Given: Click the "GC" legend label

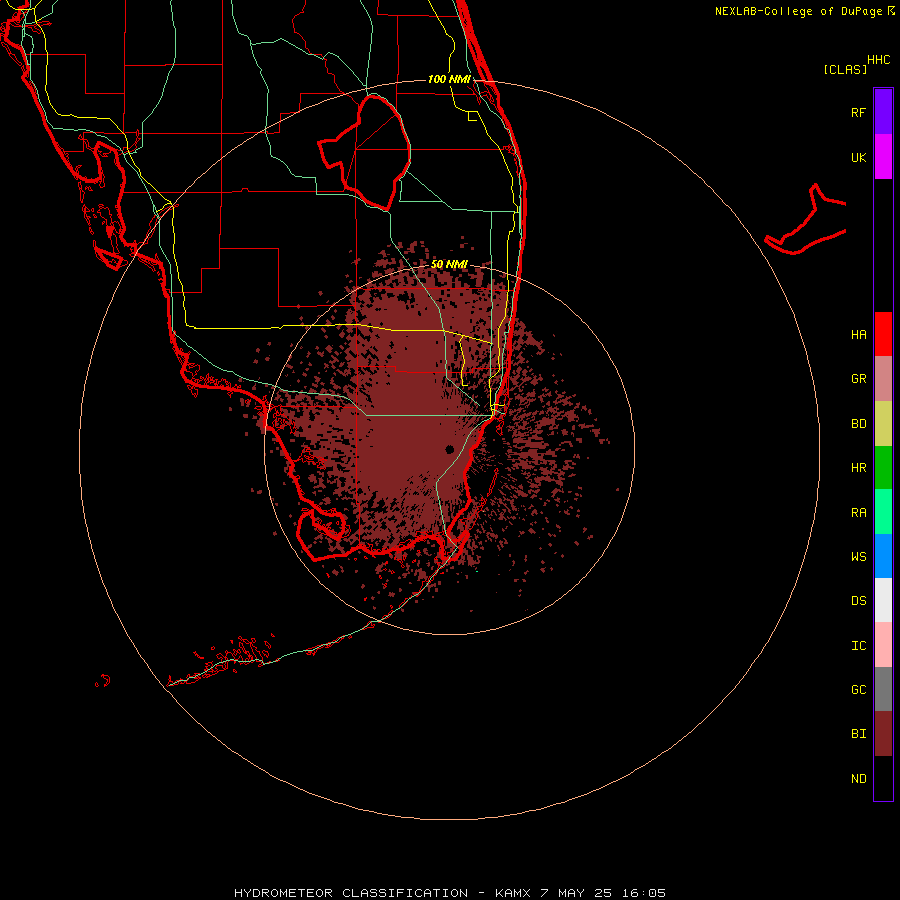Looking at the screenshot, I should pyautogui.click(x=858, y=689).
